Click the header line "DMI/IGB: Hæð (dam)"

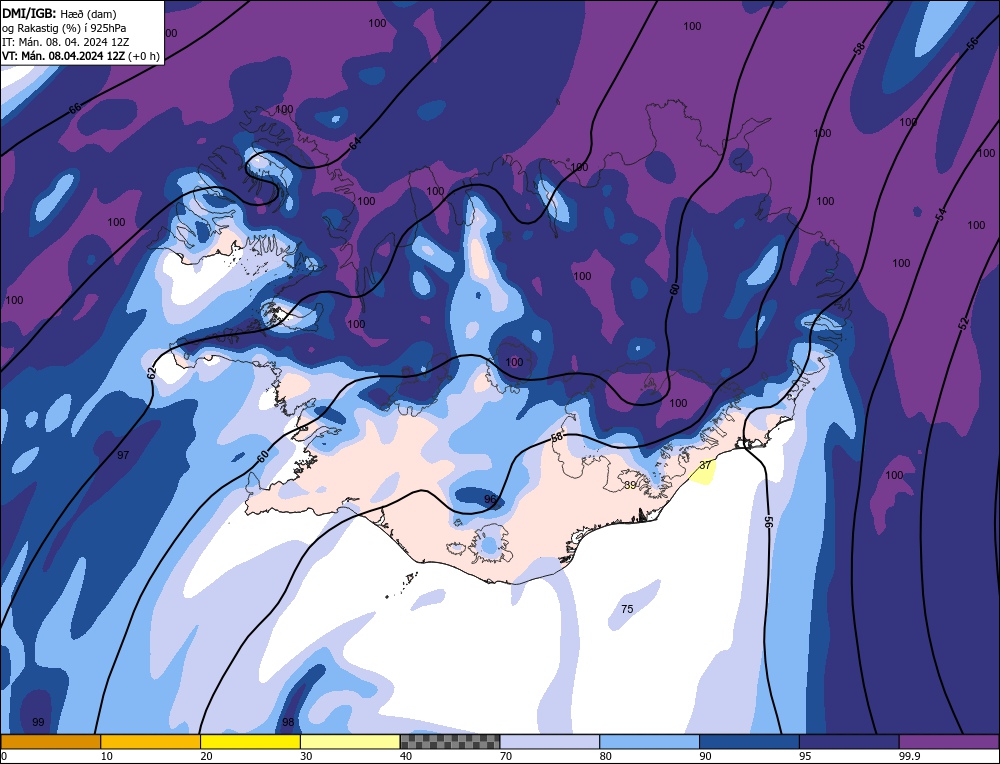click(59, 13)
